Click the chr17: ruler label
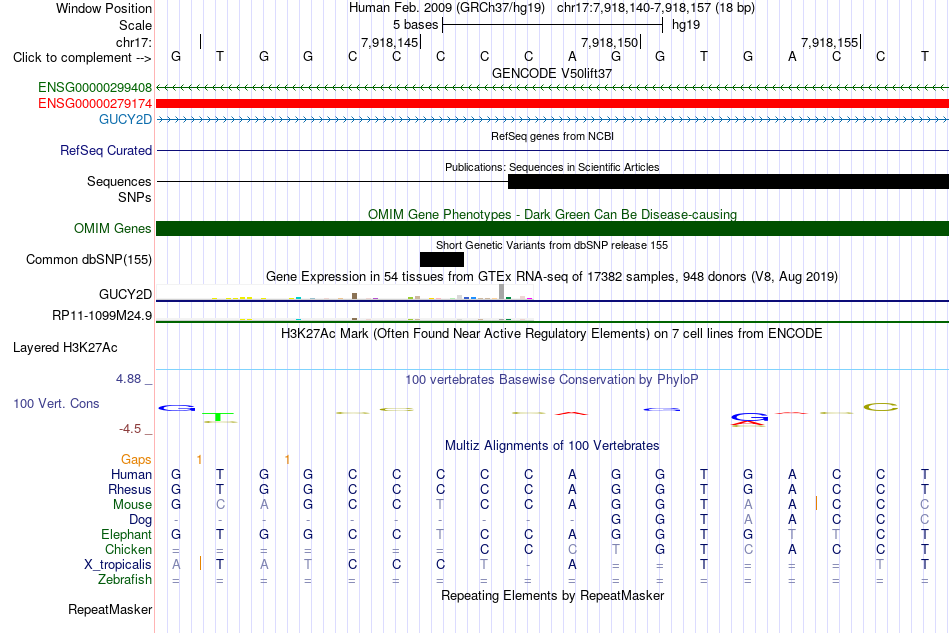 tap(134, 42)
